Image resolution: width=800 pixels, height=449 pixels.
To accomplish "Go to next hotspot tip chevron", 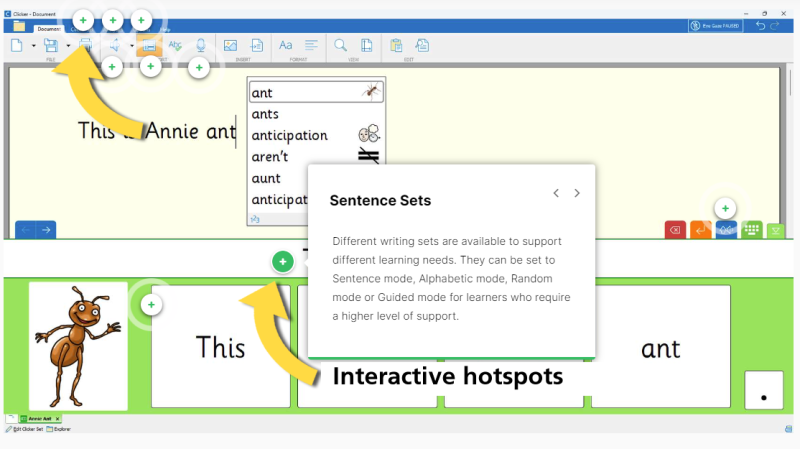I will [577, 193].
